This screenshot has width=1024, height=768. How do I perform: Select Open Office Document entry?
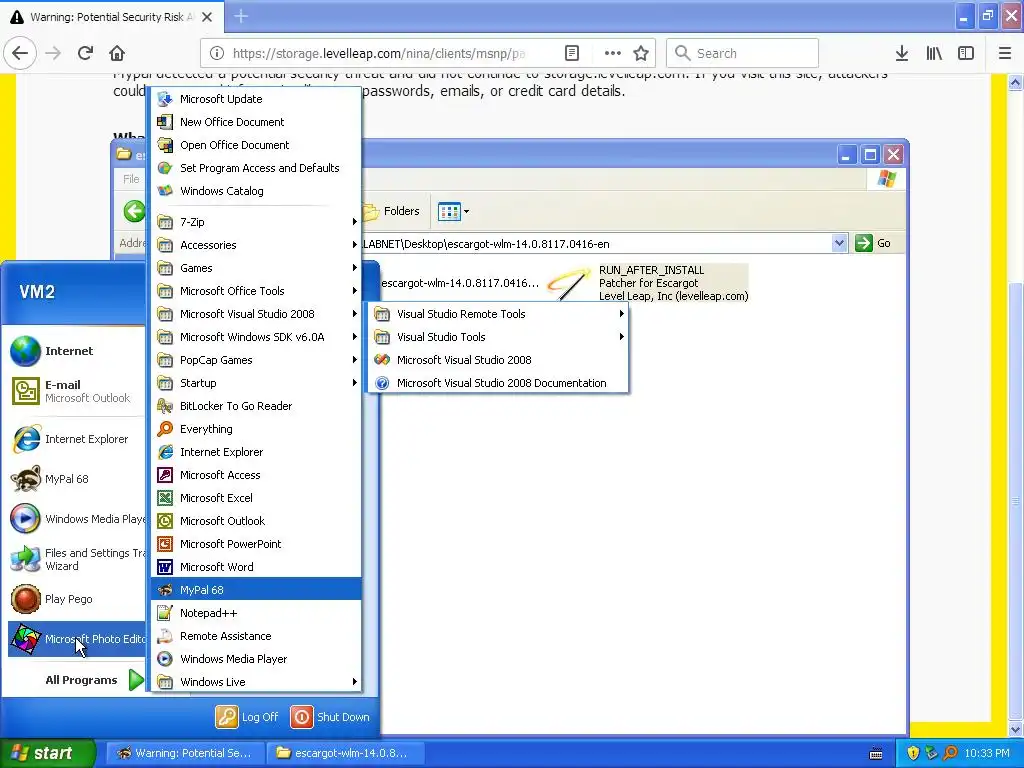tap(255, 145)
